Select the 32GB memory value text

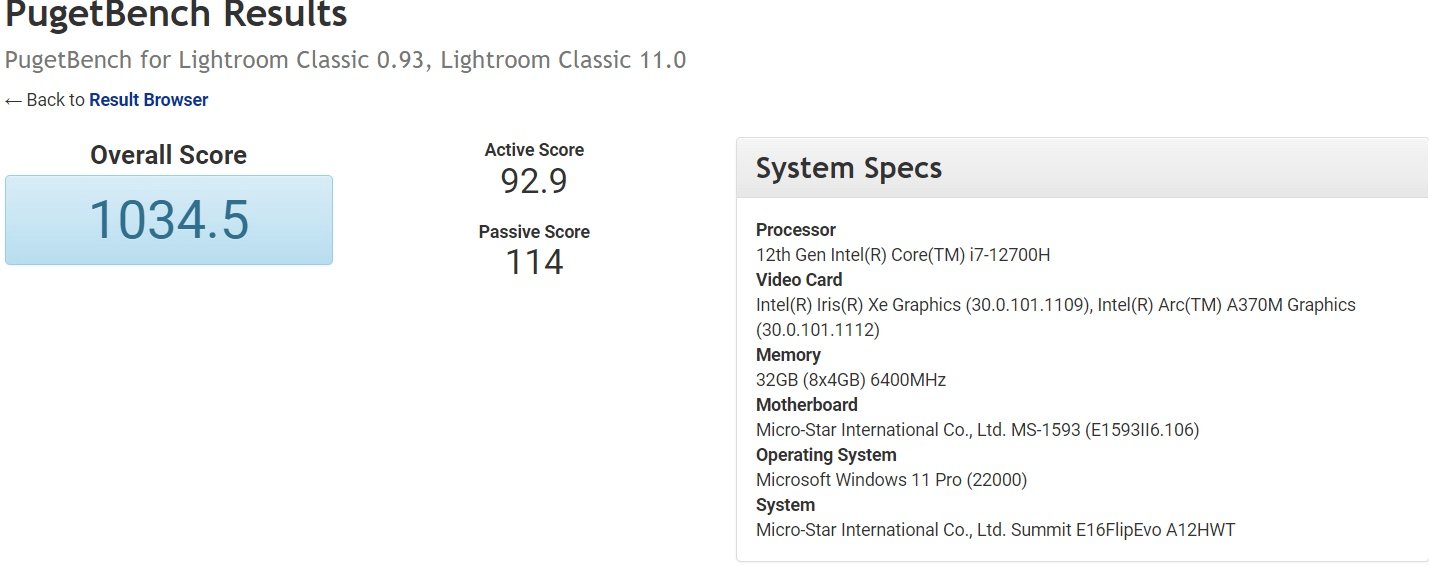coord(850,380)
